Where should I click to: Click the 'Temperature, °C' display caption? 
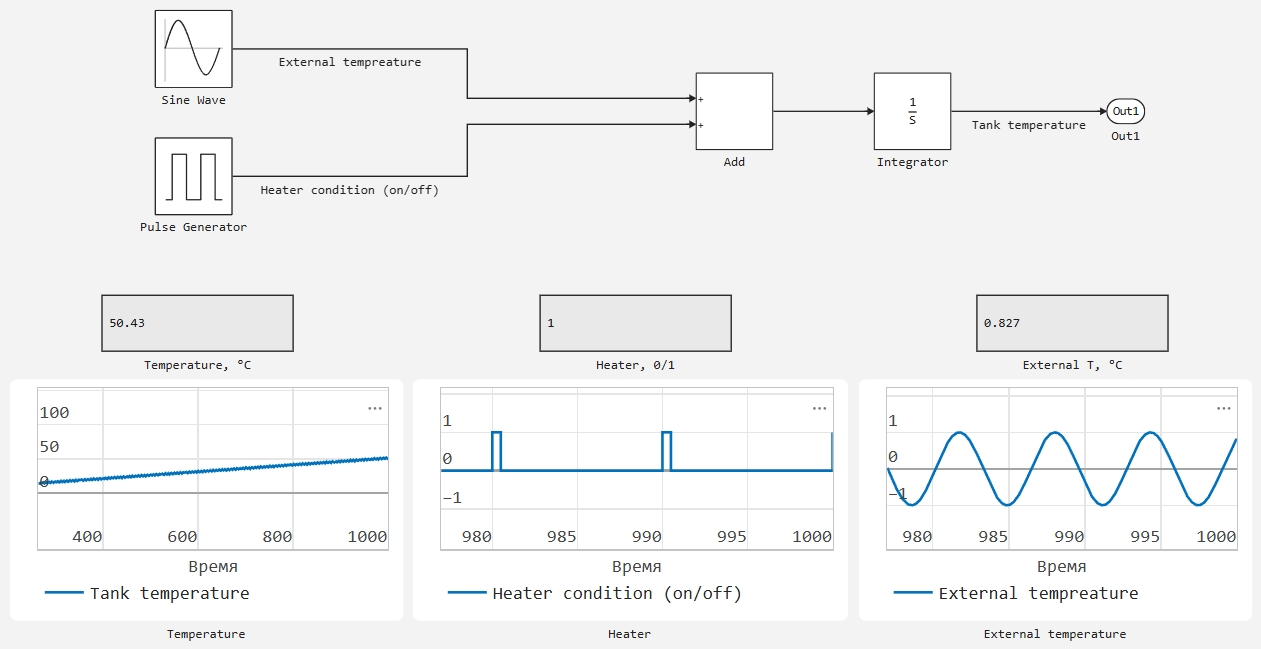(x=197, y=365)
